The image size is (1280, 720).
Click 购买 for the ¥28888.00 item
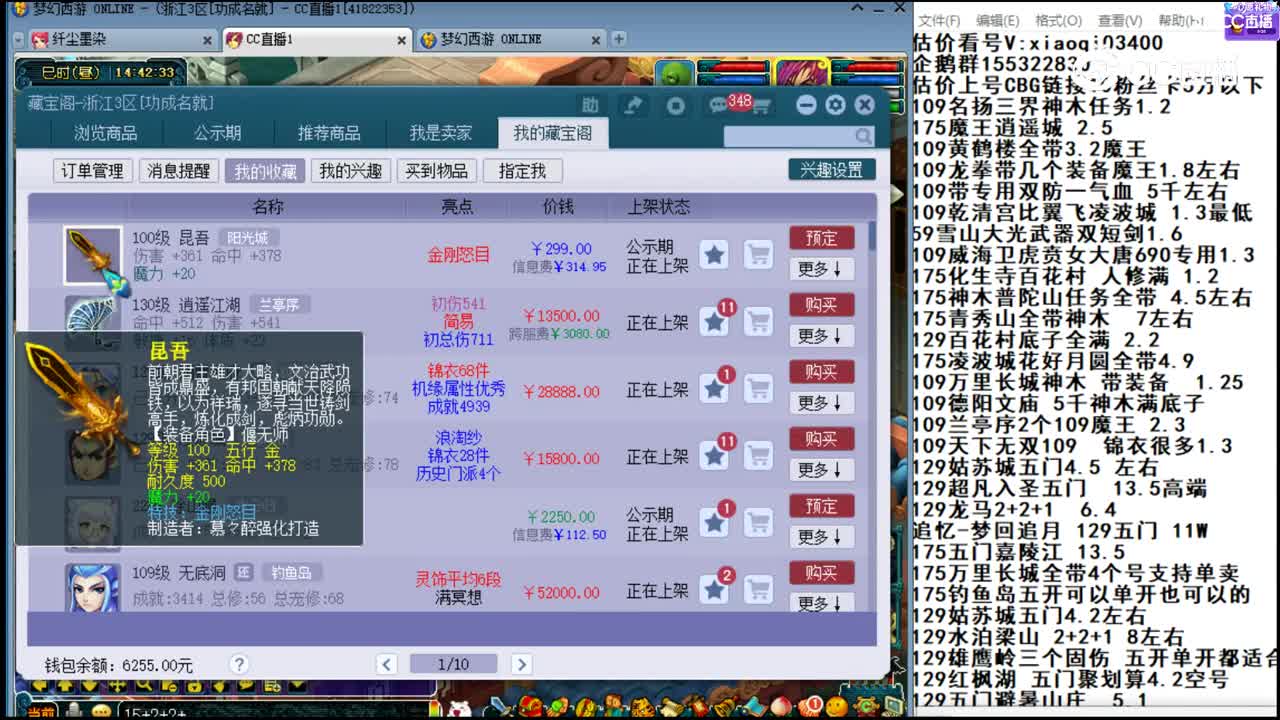(821, 372)
